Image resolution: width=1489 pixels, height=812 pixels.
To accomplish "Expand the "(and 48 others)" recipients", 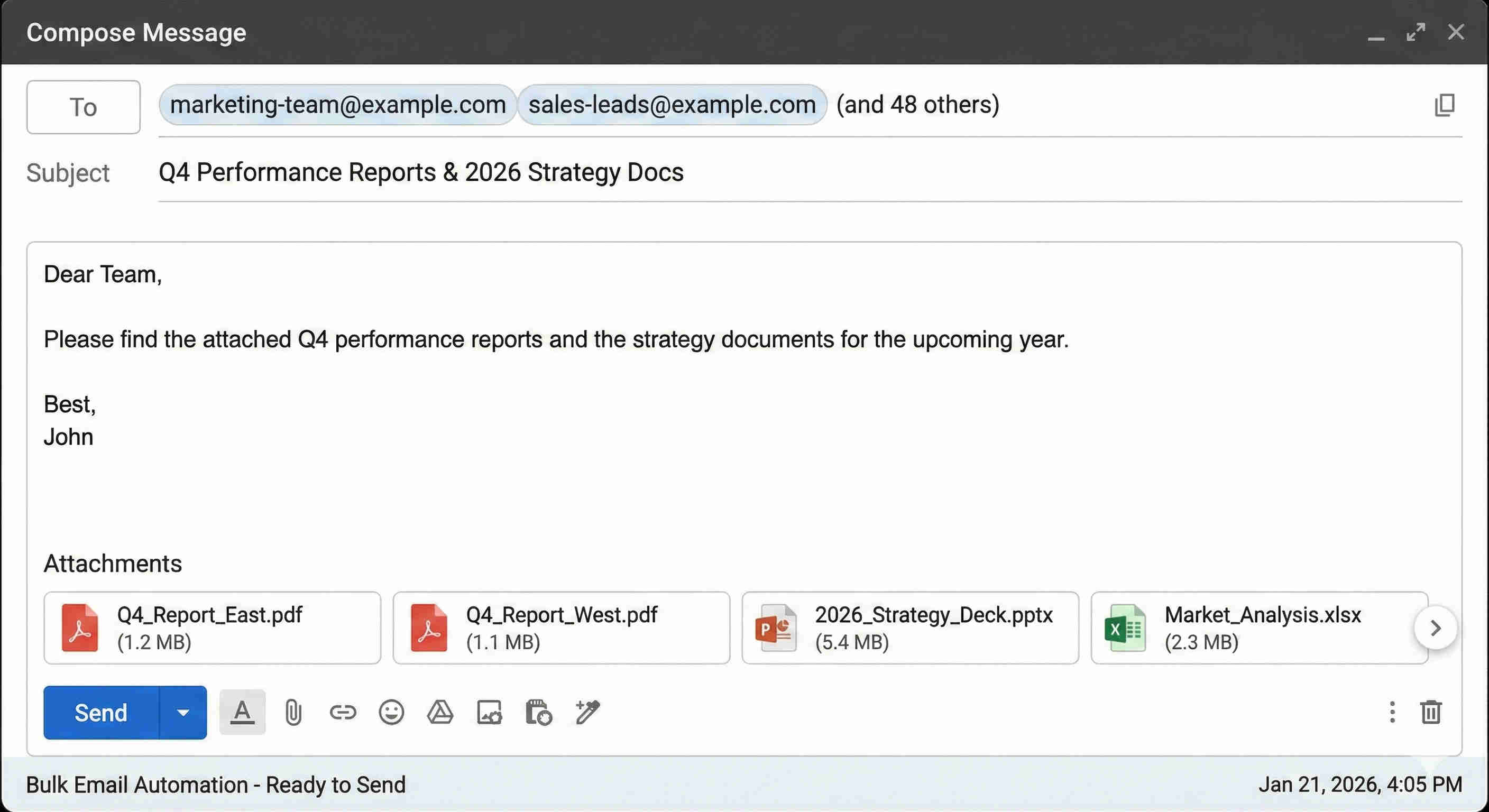I will pos(918,105).
